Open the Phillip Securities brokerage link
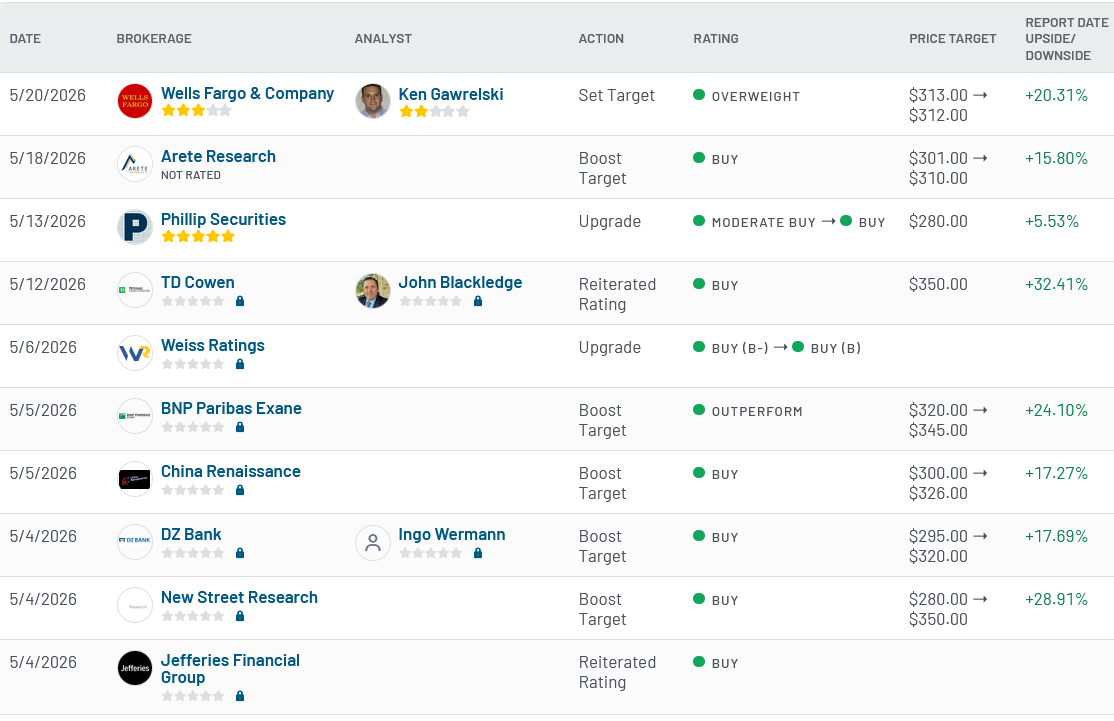 [x=223, y=219]
